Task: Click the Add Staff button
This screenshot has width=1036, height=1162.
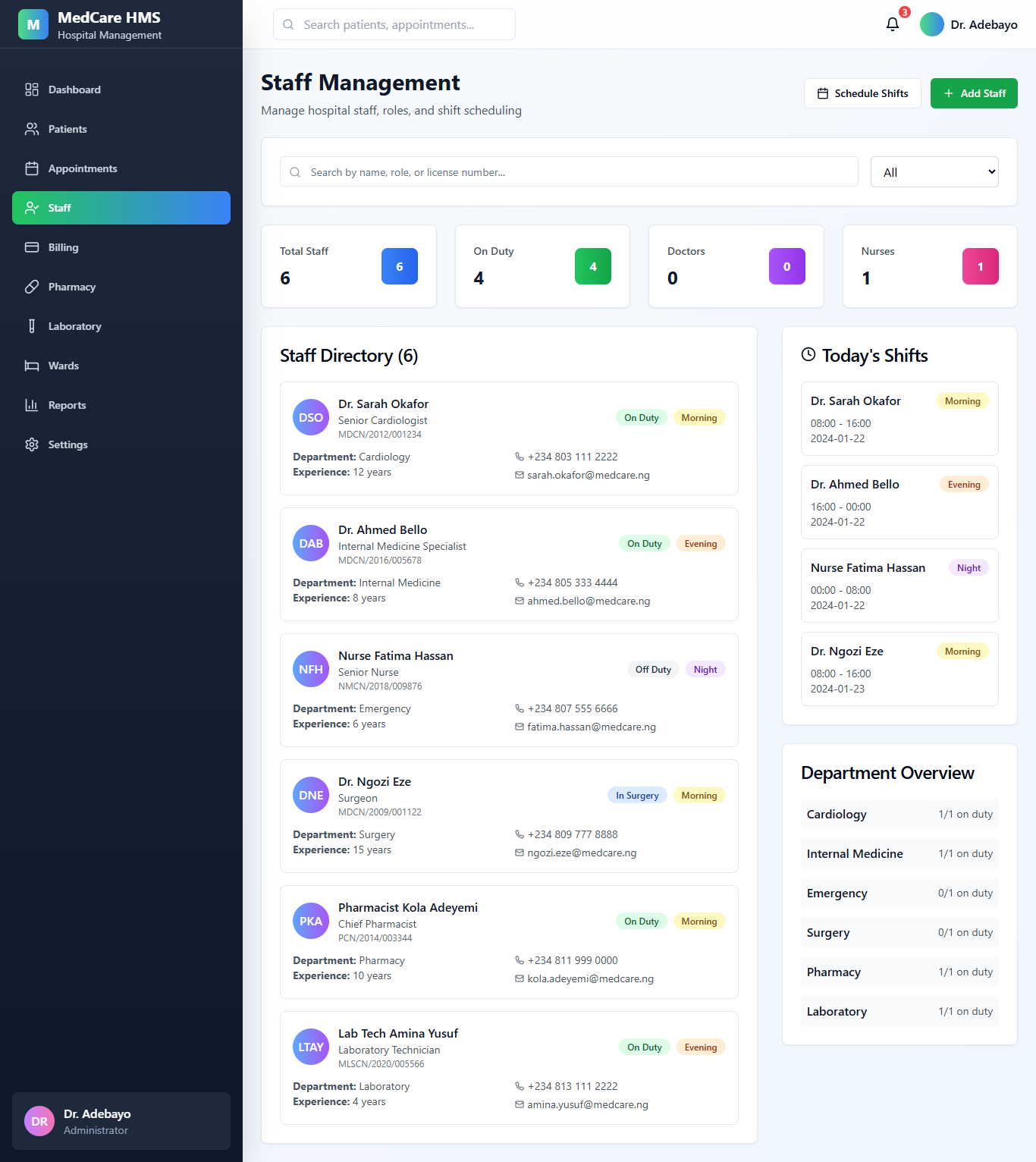Action: [974, 93]
